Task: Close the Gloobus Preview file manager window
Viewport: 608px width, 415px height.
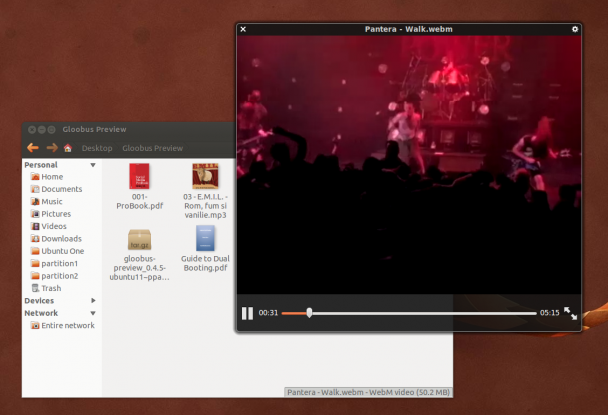Action: point(32,130)
